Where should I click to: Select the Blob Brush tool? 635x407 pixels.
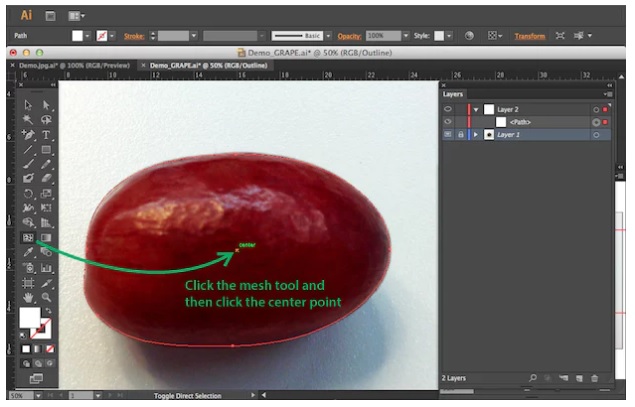pos(28,178)
